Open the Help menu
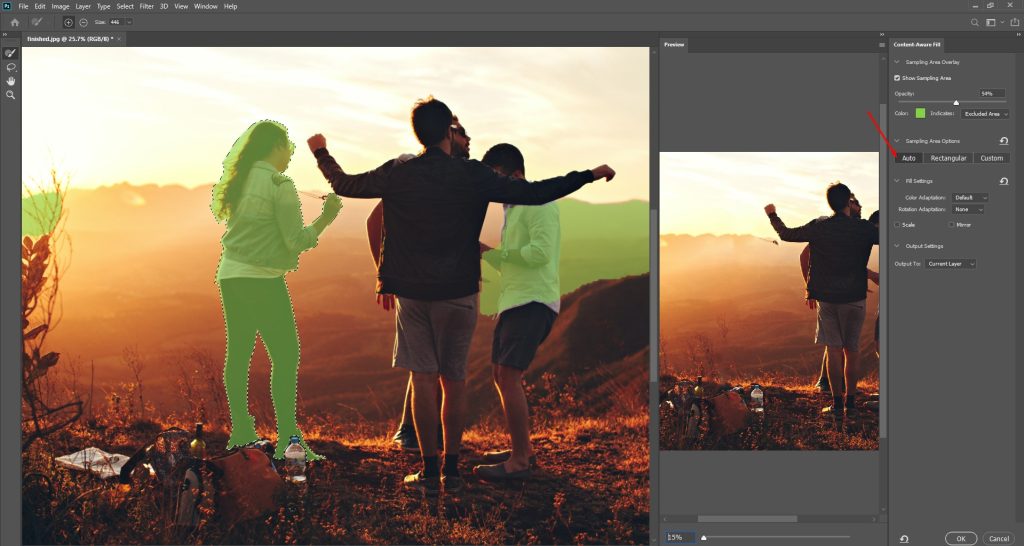1024x546 pixels. tap(231, 7)
